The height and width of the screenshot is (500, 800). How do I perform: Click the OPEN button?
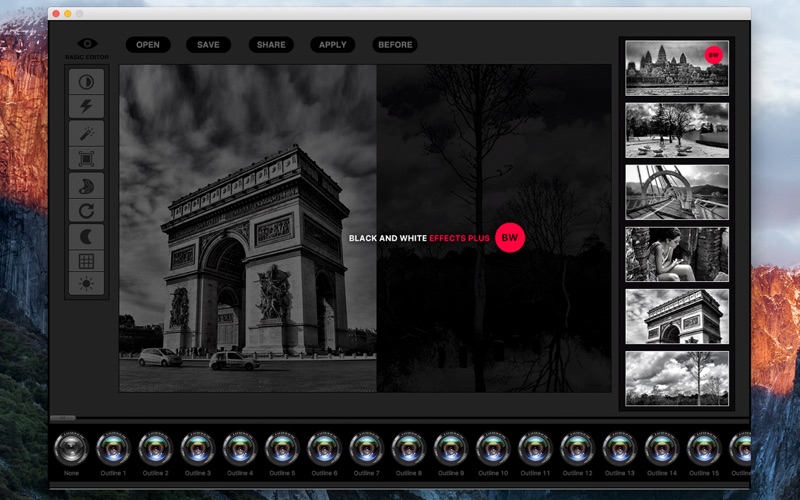(148, 45)
